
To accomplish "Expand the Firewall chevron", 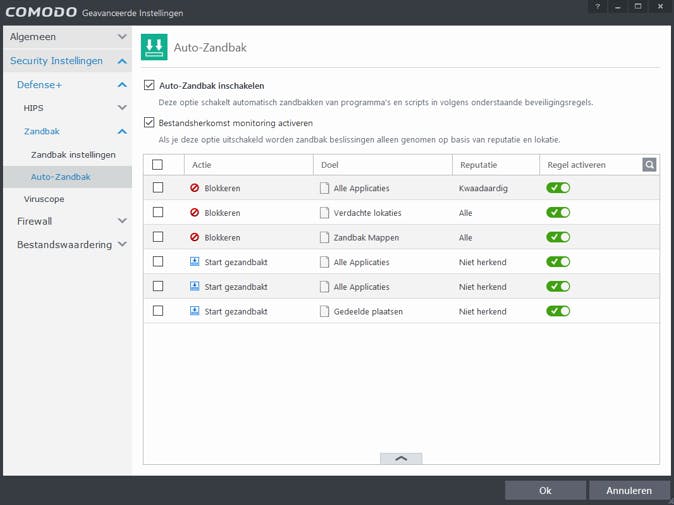I will 123,221.
